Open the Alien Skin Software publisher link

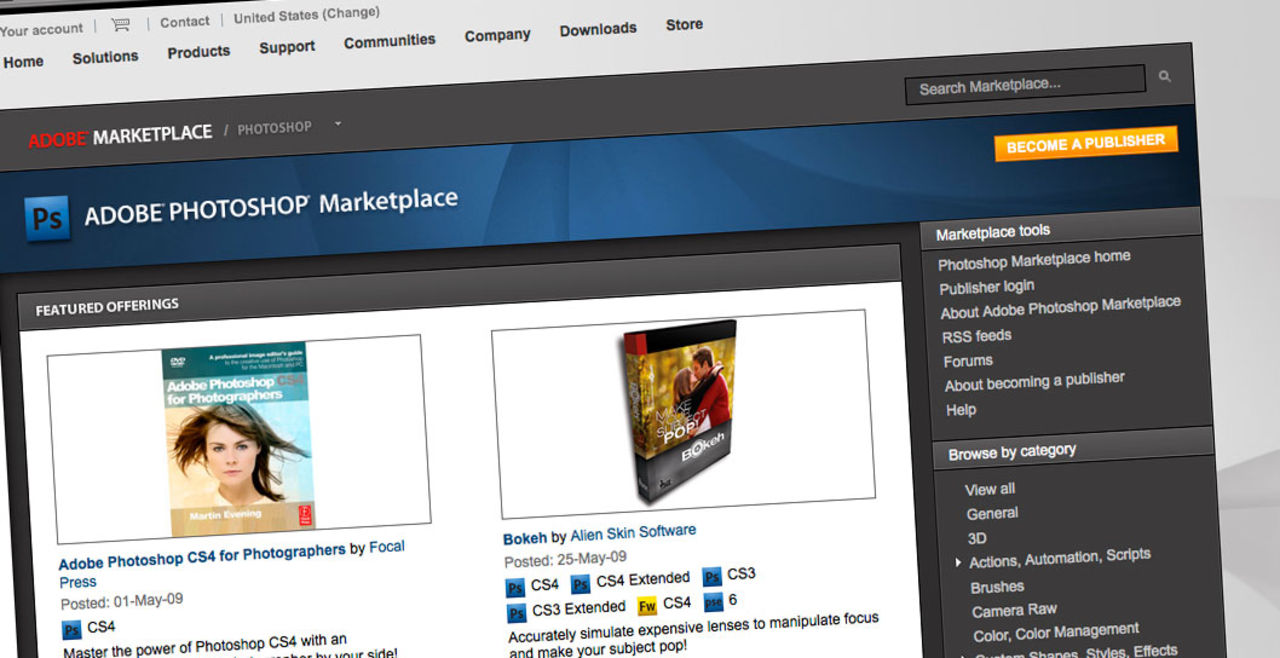pos(633,533)
